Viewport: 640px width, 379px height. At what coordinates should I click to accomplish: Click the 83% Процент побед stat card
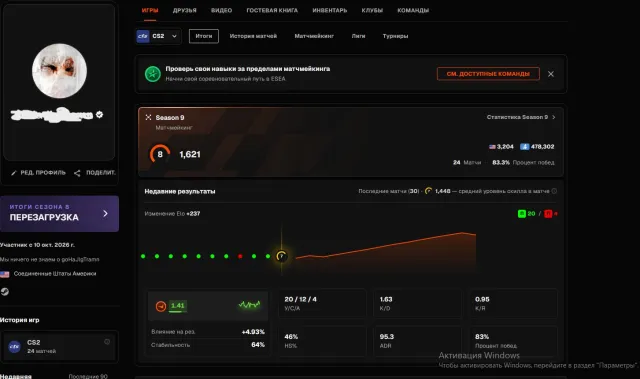point(513,341)
